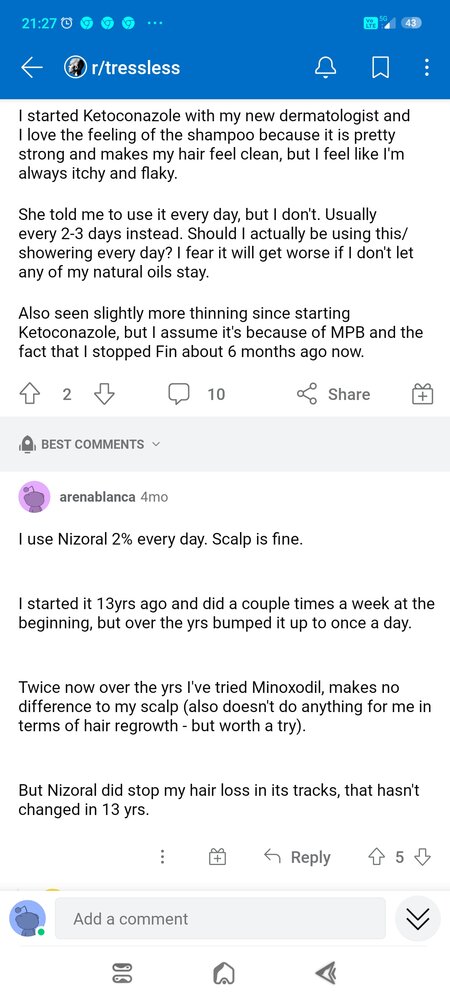Open the post's 10 comments icon
This screenshot has height=1000, width=450.
(178, 395)
